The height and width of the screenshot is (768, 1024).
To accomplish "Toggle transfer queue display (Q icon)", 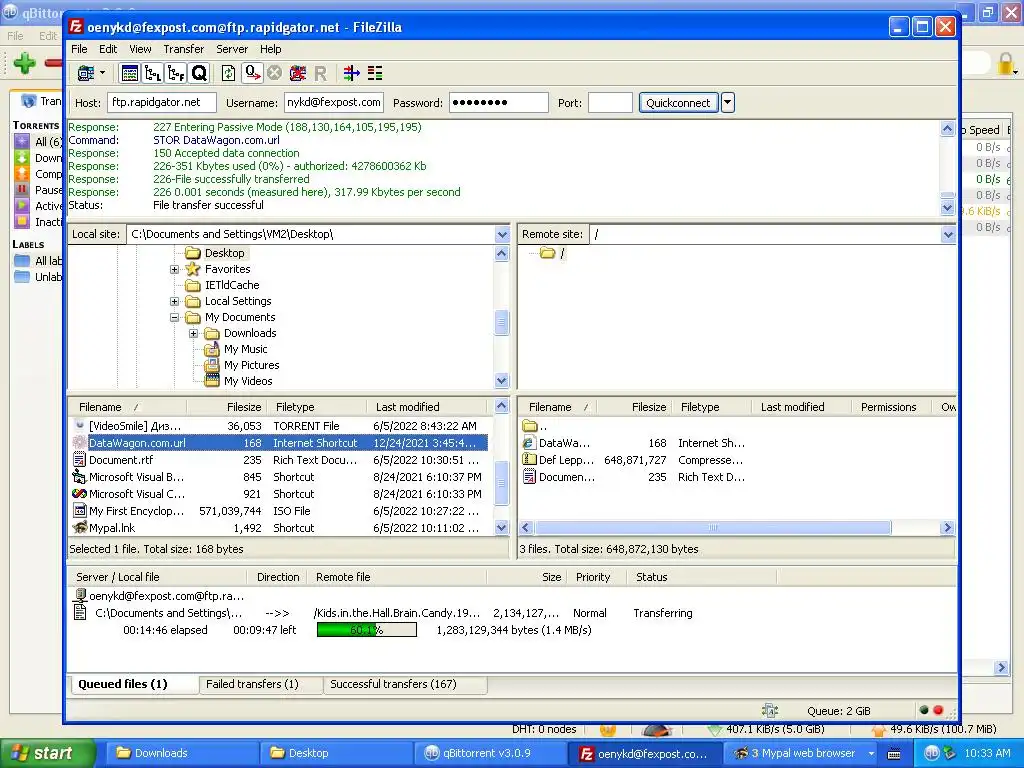I will pos(199,73).
